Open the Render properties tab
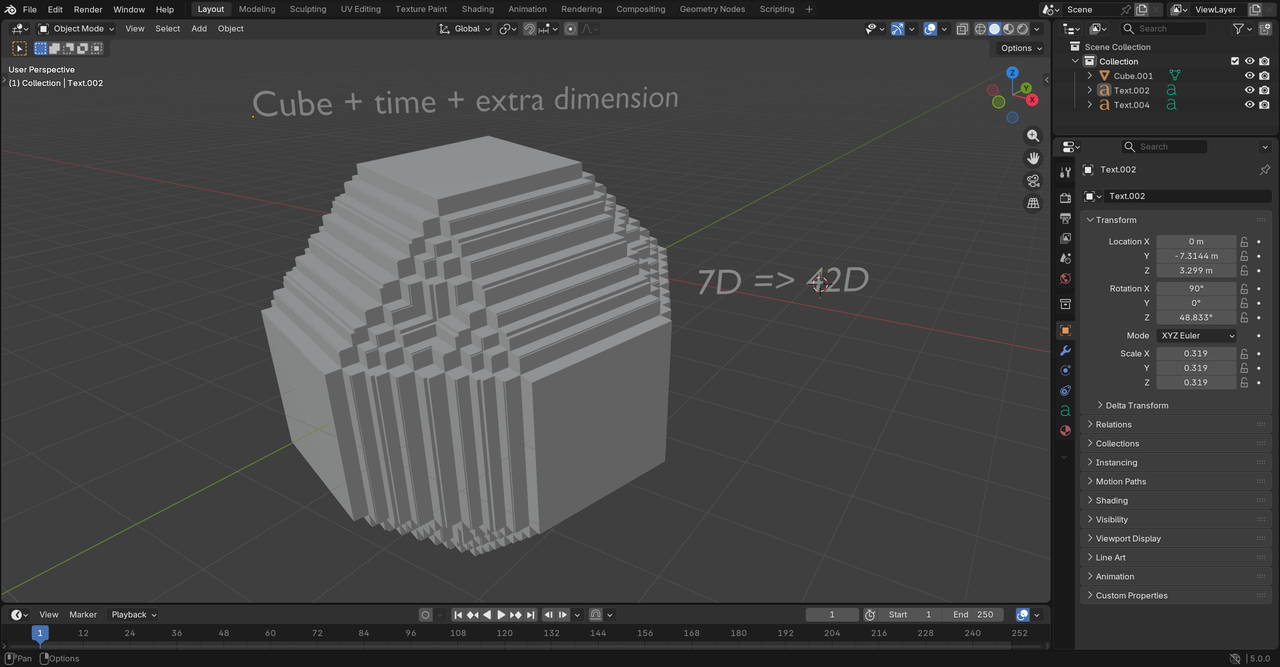1280x667 pixels. (1065, 198)
